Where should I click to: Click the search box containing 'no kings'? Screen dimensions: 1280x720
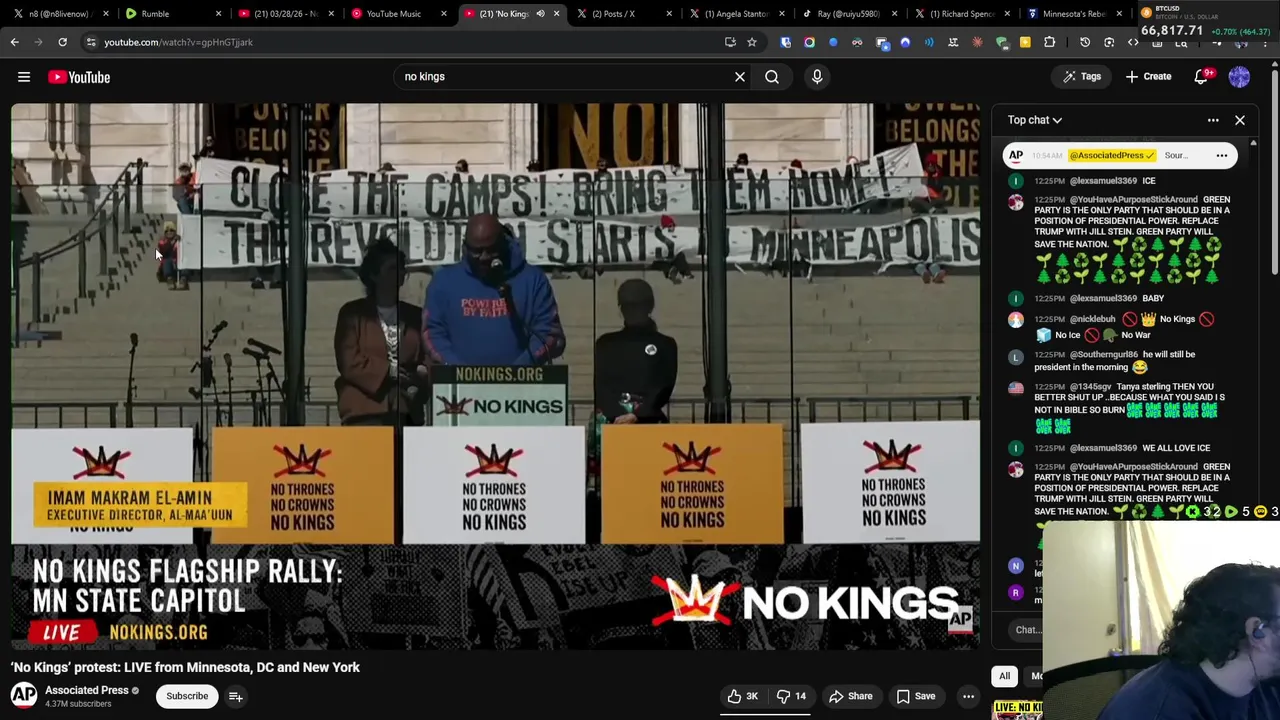coord(565,77)
